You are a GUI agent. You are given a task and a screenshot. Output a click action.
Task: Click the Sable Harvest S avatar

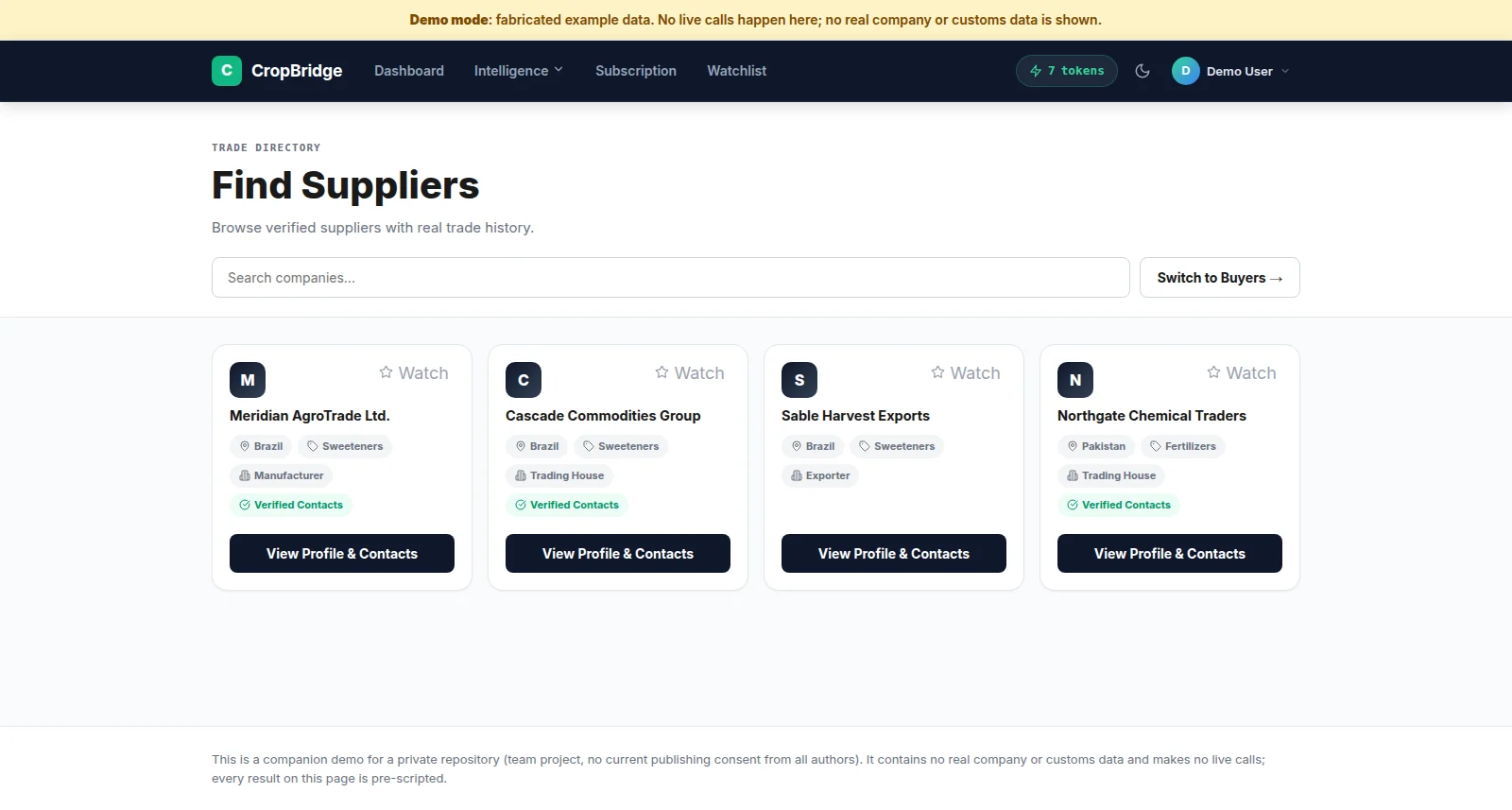pos(799,380)
